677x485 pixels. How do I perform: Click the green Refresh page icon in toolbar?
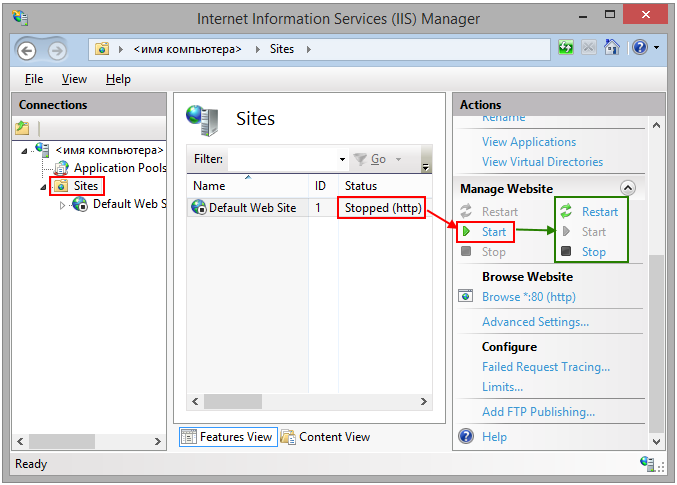567,48
